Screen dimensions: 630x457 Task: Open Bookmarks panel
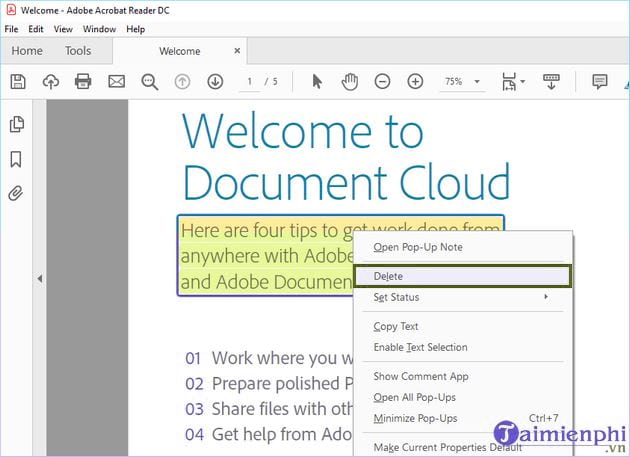16,159
